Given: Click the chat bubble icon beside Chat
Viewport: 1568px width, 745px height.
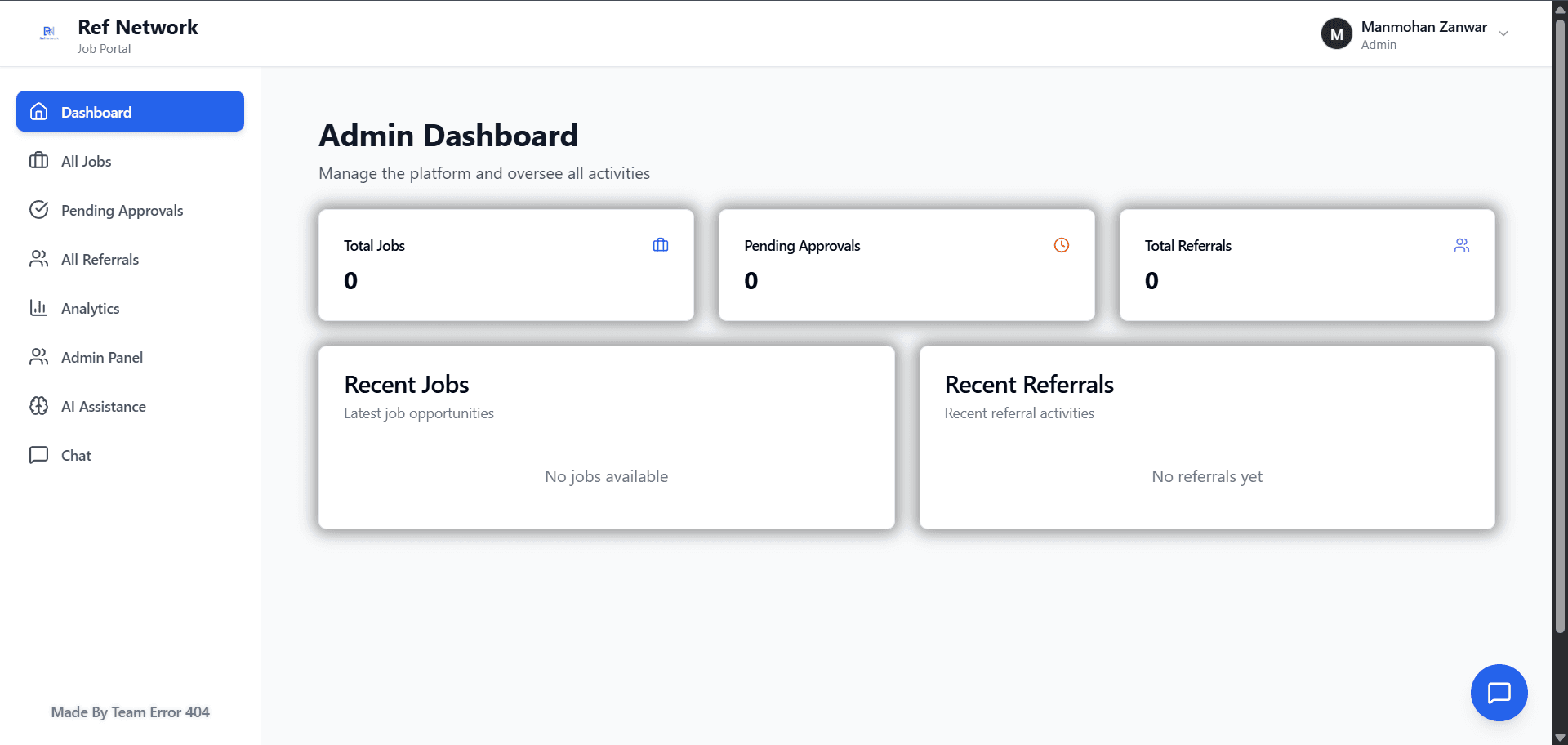Looking at the screenshot, I should pyautogui.click(x=39, y=455).
